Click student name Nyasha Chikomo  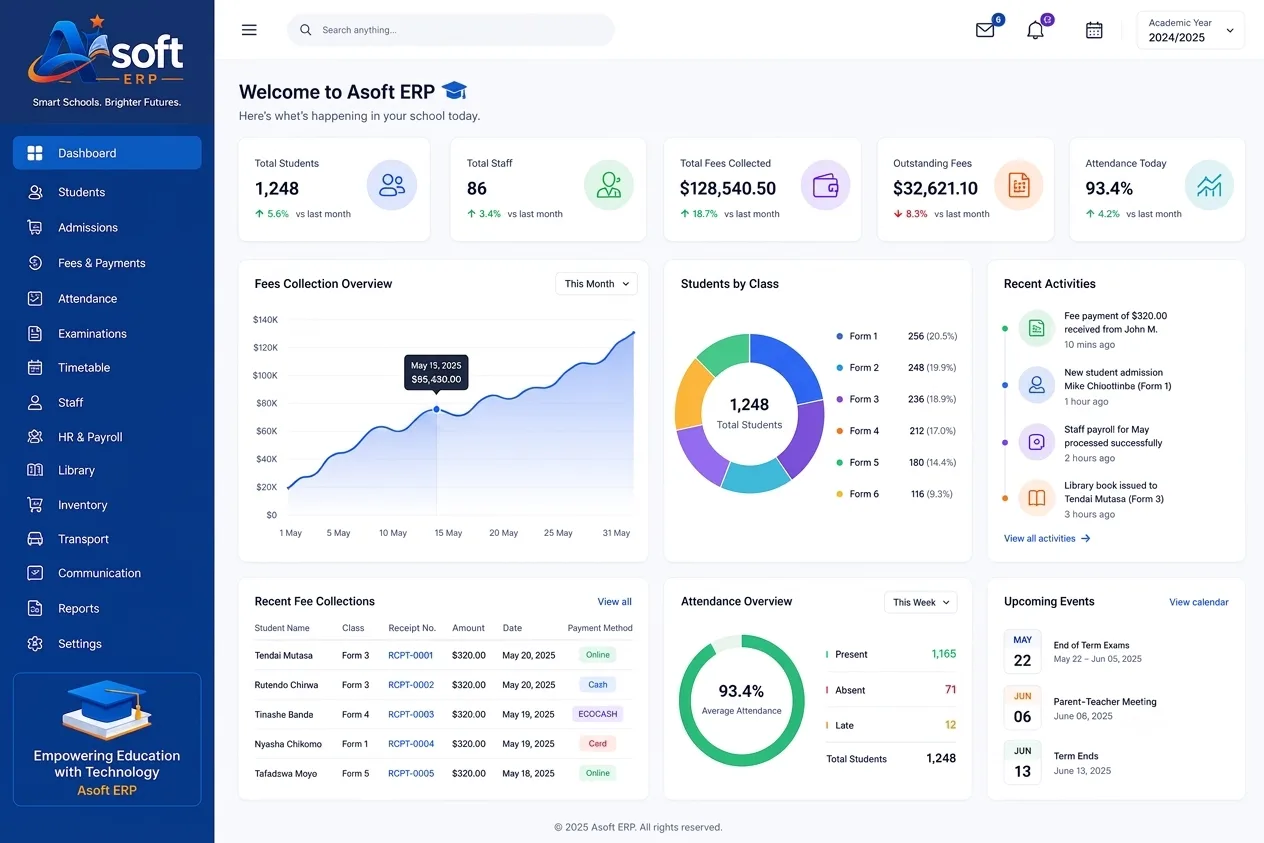click(x=288, y=744)
